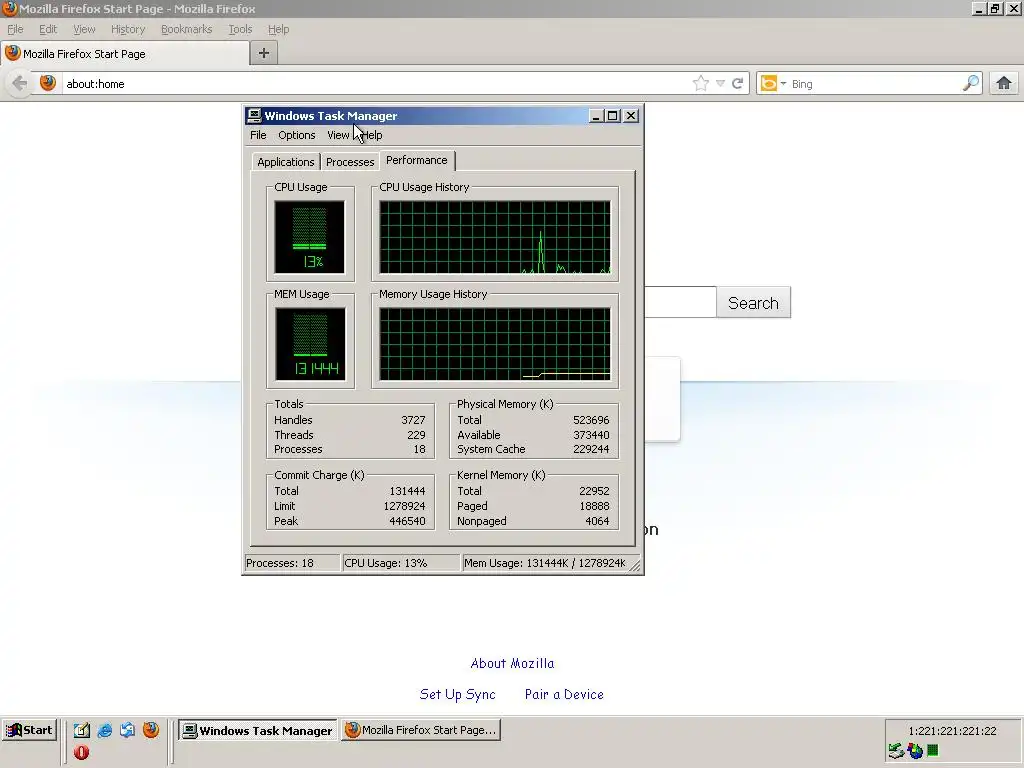This screenshot has width=1024, height=768.
Task: Select the Performance tab
Action: coord(417,161)
